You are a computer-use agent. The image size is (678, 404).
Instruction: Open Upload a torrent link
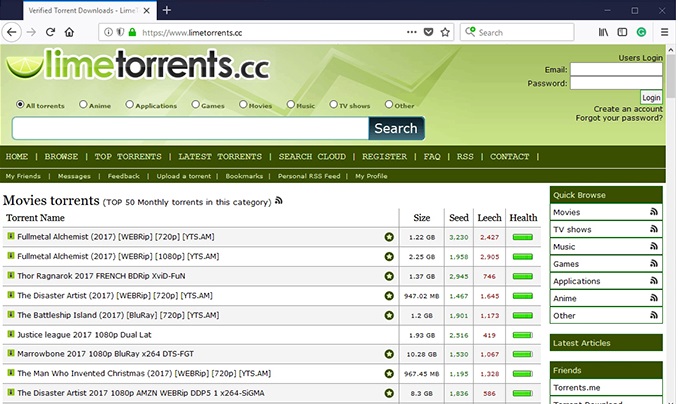pos(184,176)
